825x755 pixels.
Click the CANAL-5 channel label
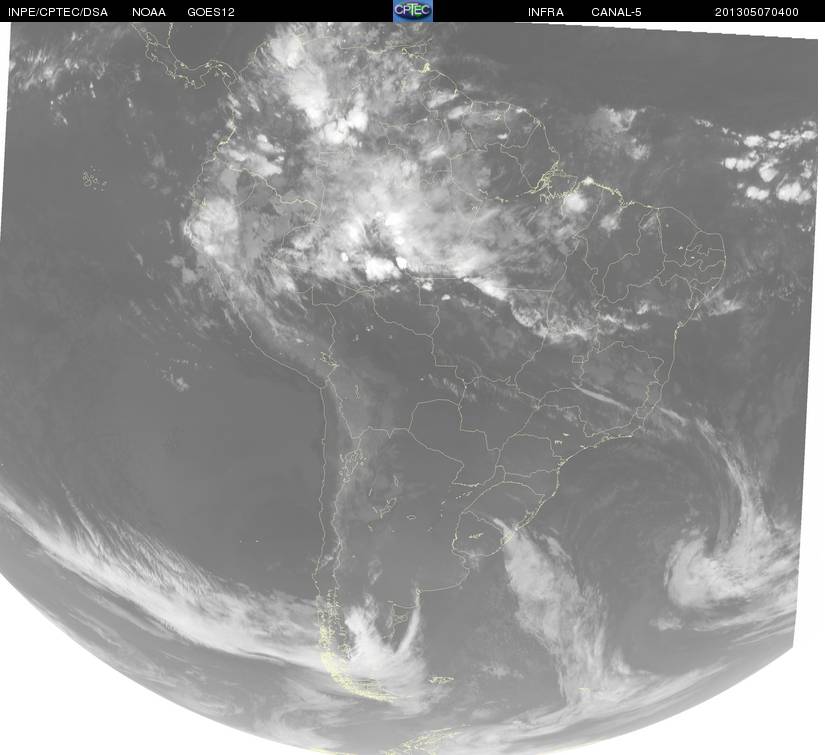(616, 12)
